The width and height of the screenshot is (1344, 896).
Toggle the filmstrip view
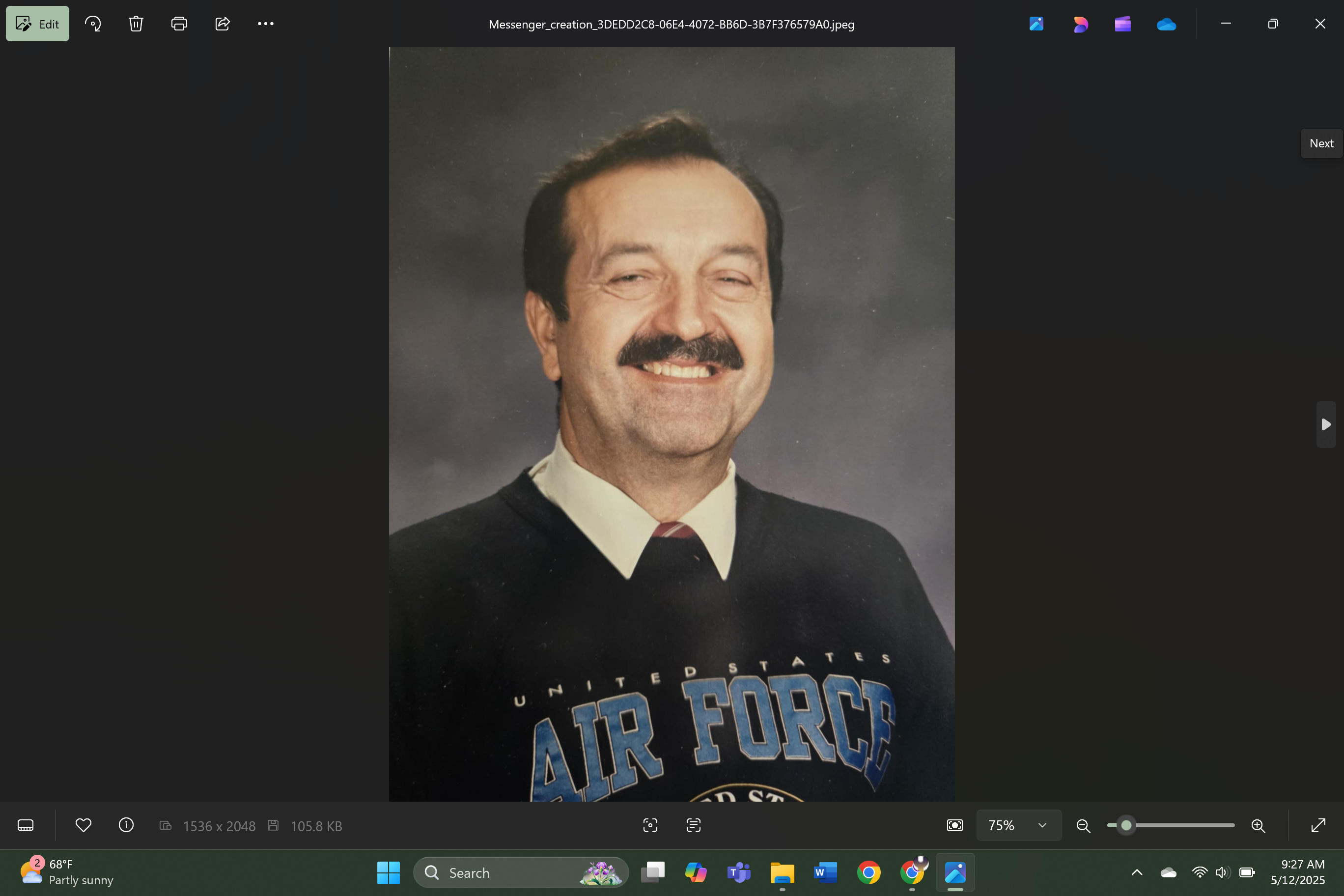[26, 825]
